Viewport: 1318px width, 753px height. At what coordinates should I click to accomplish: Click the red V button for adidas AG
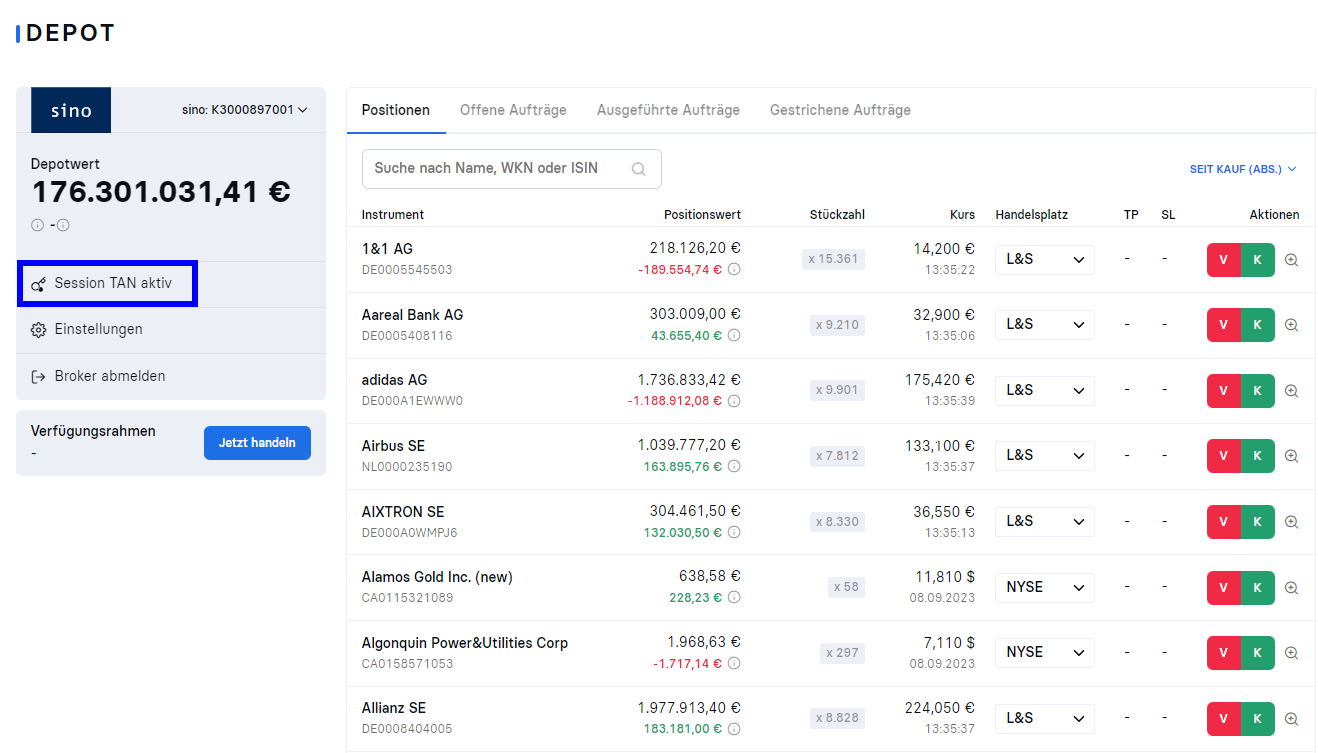(1224, 391)
